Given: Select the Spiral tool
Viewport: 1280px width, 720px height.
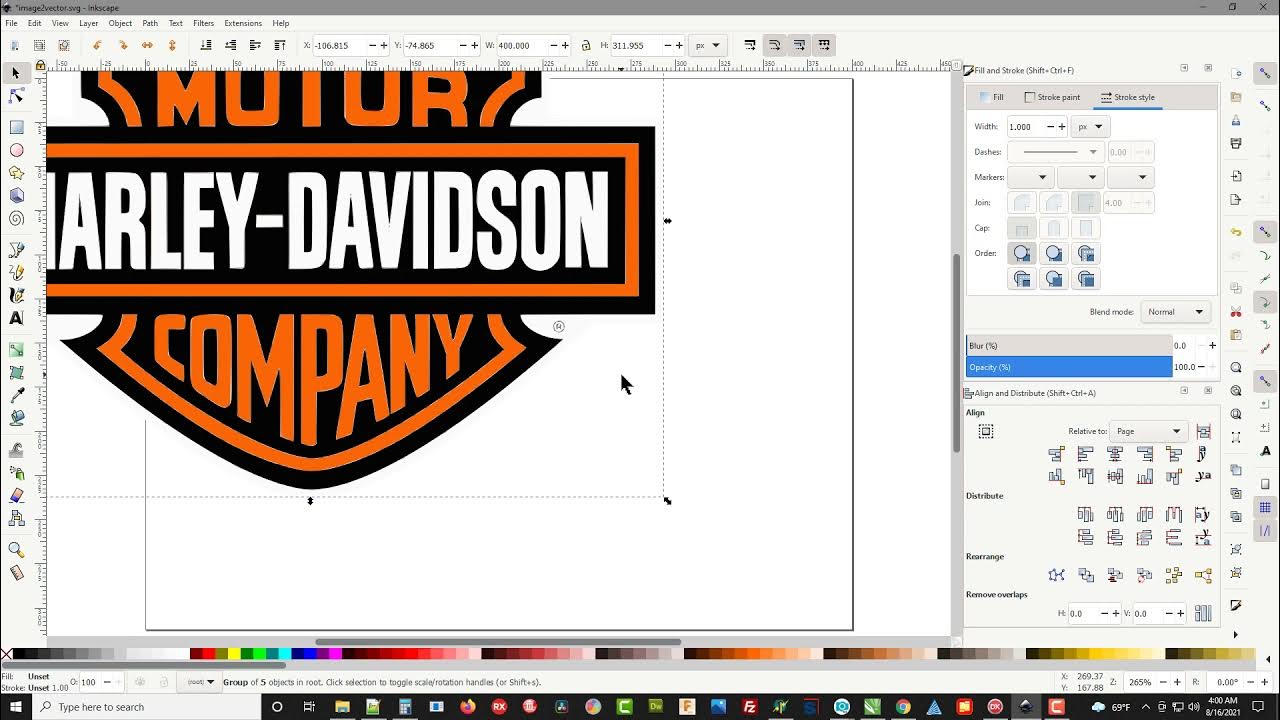Looking at the screenshot, I should (x=16, y=219).
